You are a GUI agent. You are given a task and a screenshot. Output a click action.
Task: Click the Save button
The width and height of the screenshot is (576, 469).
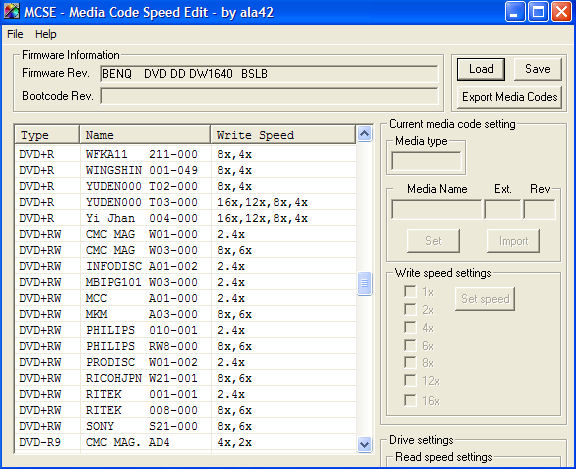[x=538, y=69]
